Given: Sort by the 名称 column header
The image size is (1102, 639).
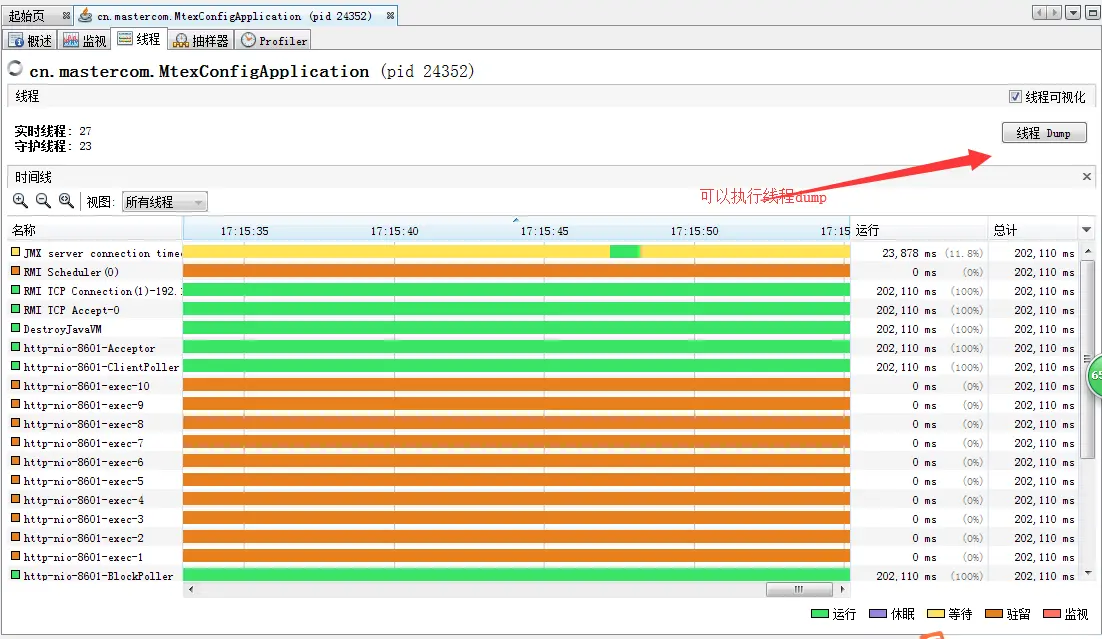Looking at the screenshot, I should [x=95, y=230].
